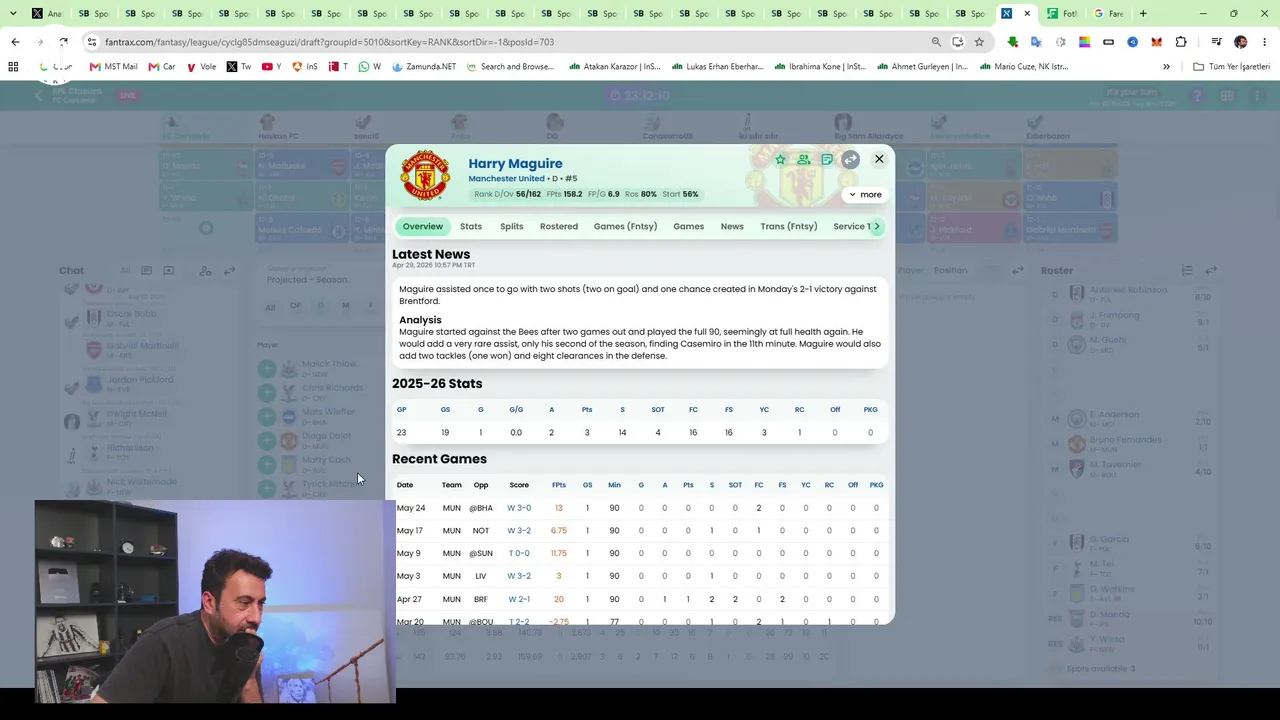This screenshot has height=720, width=1280.
Task: Go back in browser history
Action: click(x=15, y=42)
